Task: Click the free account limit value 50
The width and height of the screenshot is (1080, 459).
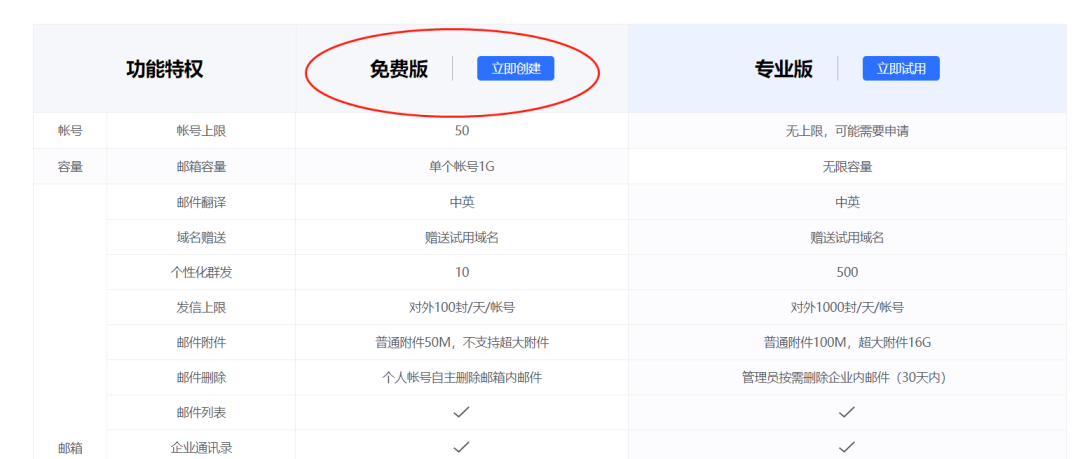Action: (462, 131)
